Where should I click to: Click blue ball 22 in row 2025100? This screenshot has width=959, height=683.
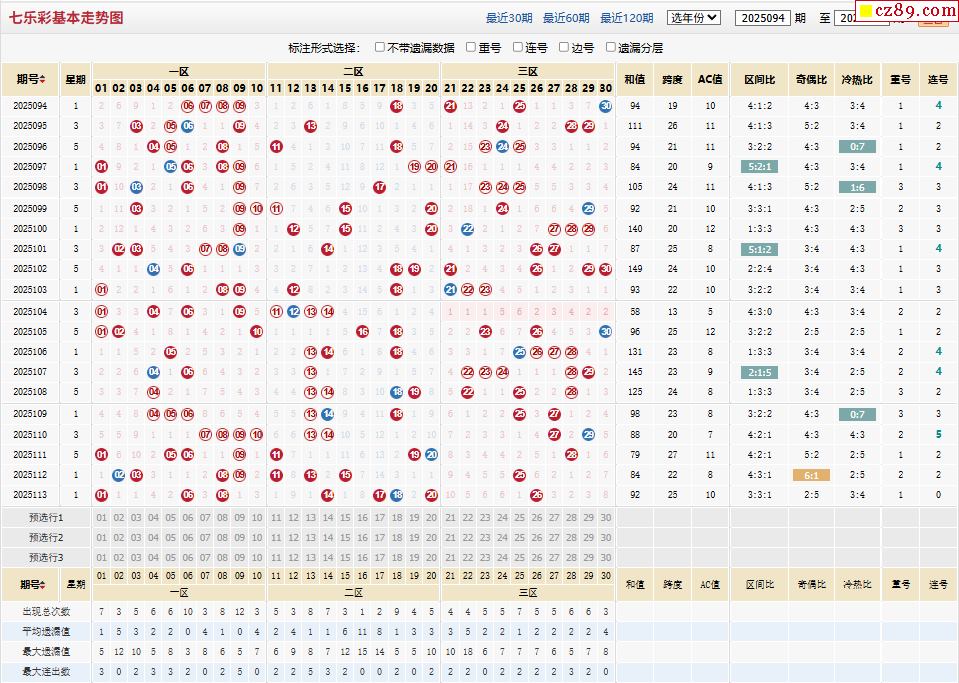467,228
